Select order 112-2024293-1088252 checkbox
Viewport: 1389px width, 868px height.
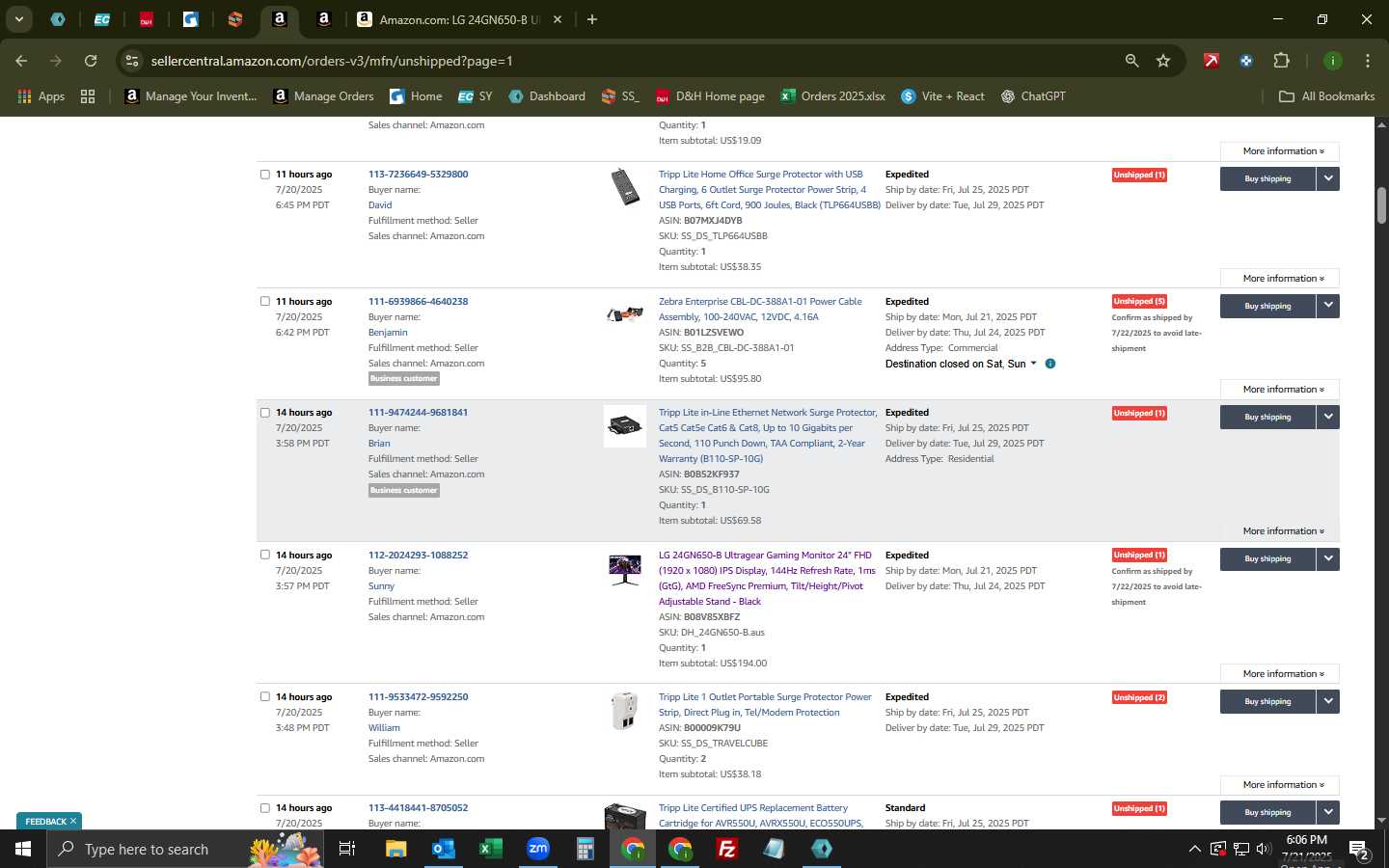(265, 555)
